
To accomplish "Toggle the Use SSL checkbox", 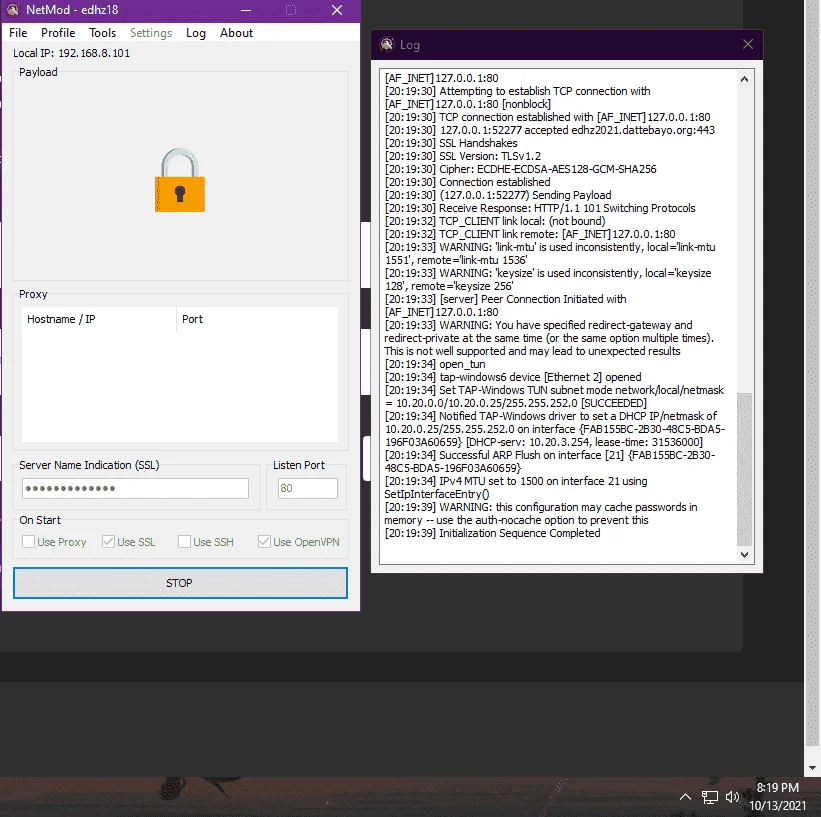I will click(108, 542).
